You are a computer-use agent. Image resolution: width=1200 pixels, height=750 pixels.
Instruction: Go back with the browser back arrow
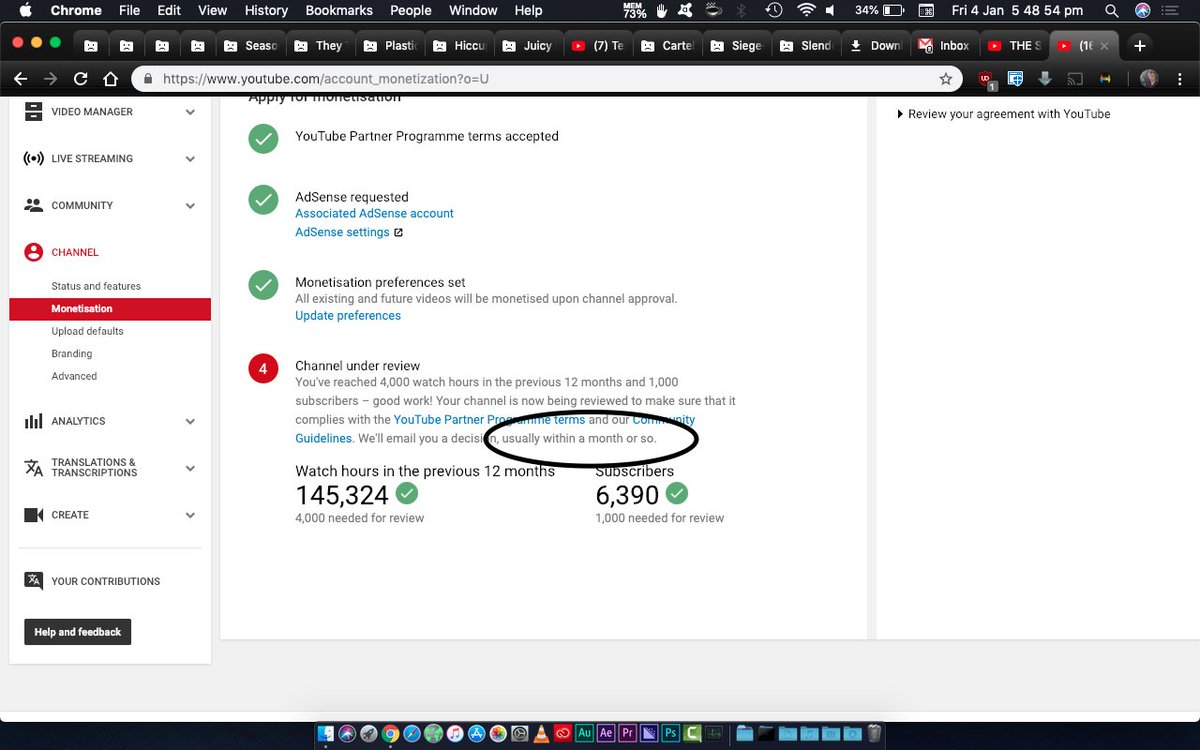[x=21, y=79]
